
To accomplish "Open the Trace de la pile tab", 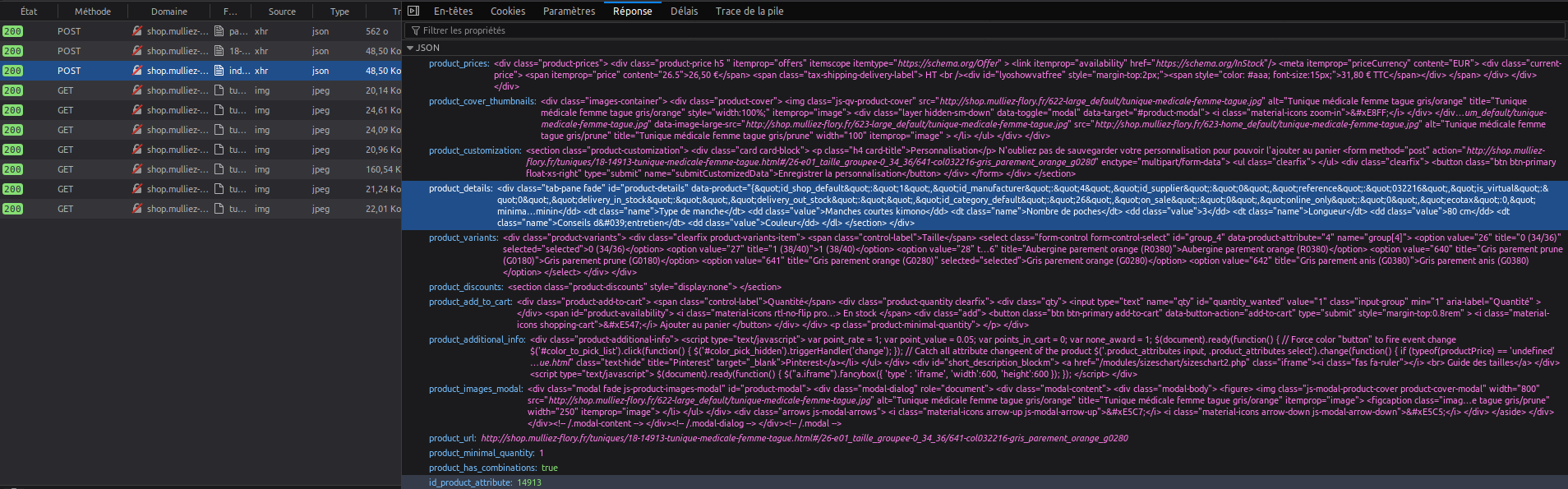I will pos(749,11).
